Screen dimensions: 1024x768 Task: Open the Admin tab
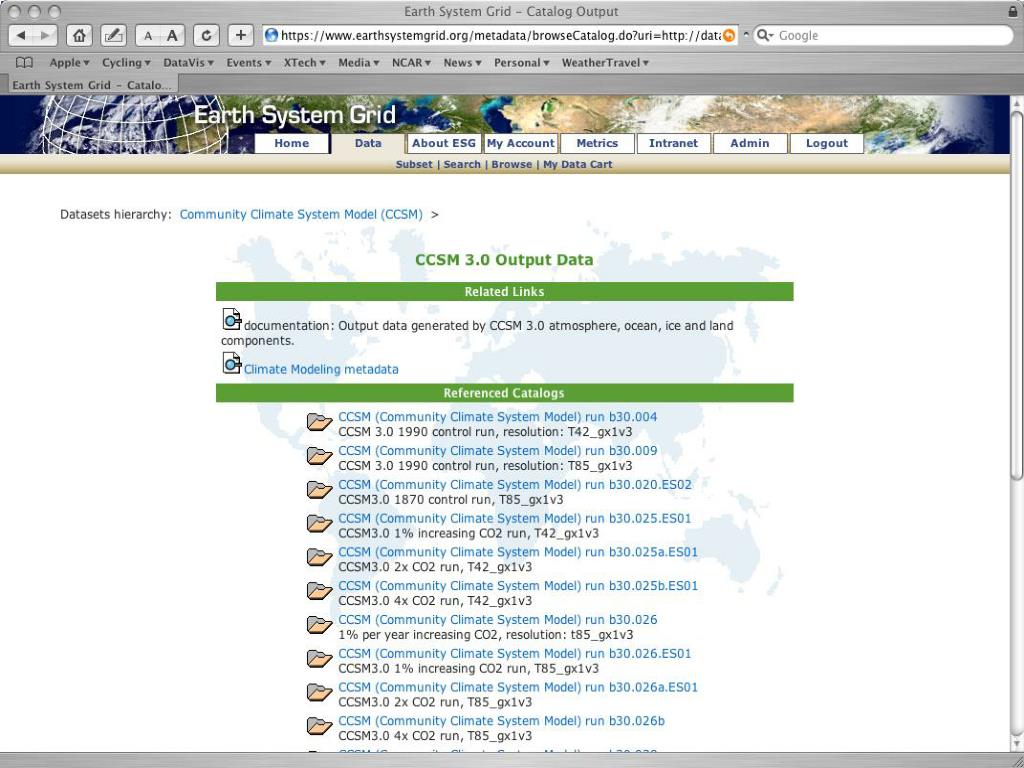click(x=750, y=143)
